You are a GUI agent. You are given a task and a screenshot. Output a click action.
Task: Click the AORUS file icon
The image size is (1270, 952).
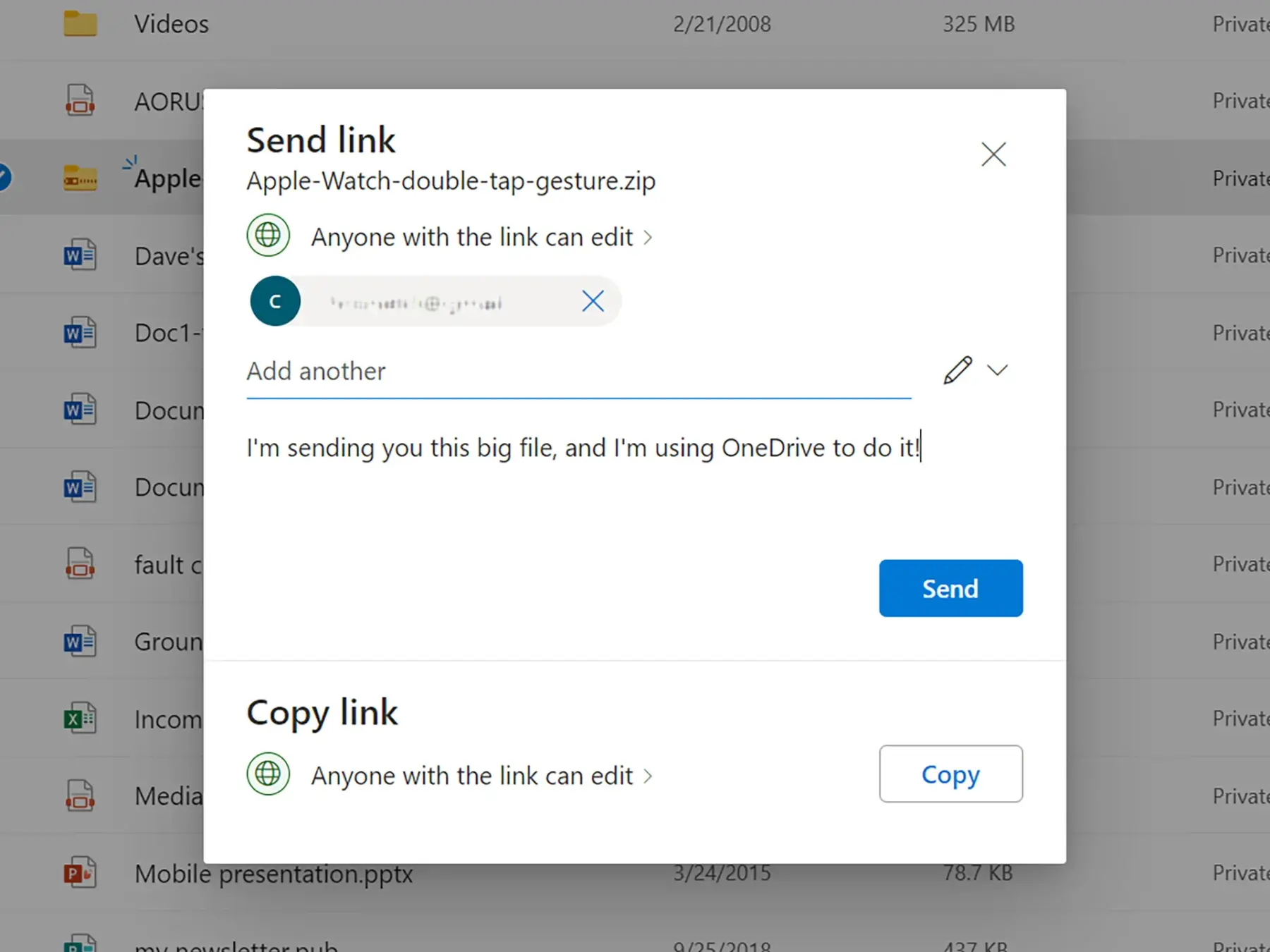click(80, 100)
